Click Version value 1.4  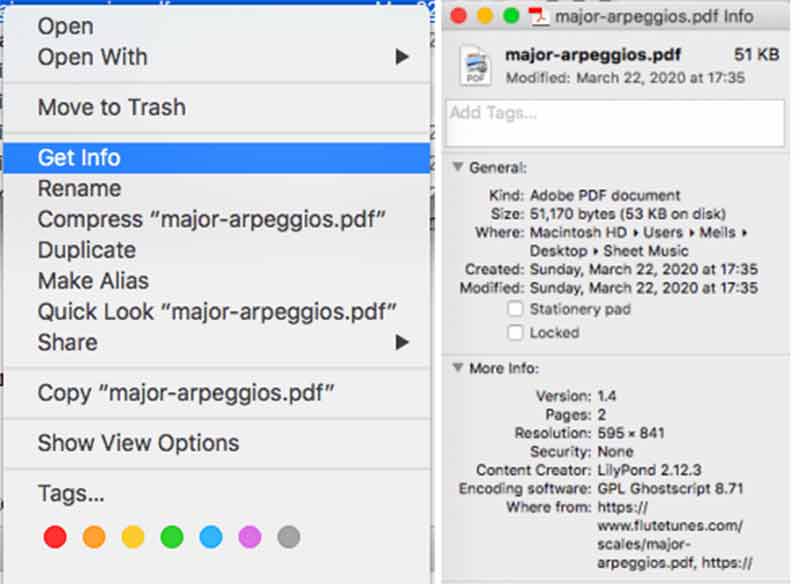click(x=607, y=395)
